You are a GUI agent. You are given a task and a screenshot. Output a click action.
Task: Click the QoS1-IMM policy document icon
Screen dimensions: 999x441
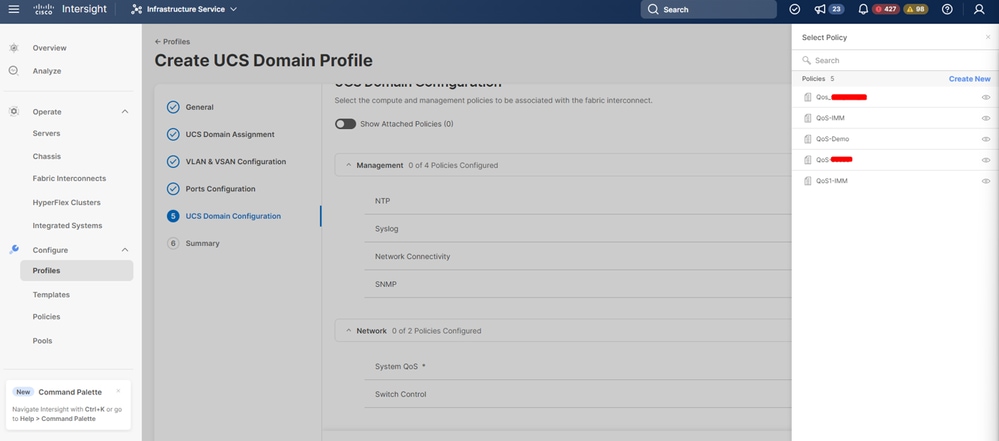[809, 181]
